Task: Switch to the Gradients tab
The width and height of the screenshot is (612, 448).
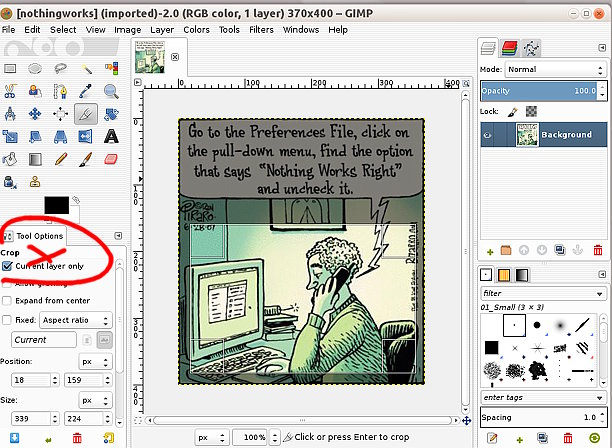Action: click(x=522, y=275)
